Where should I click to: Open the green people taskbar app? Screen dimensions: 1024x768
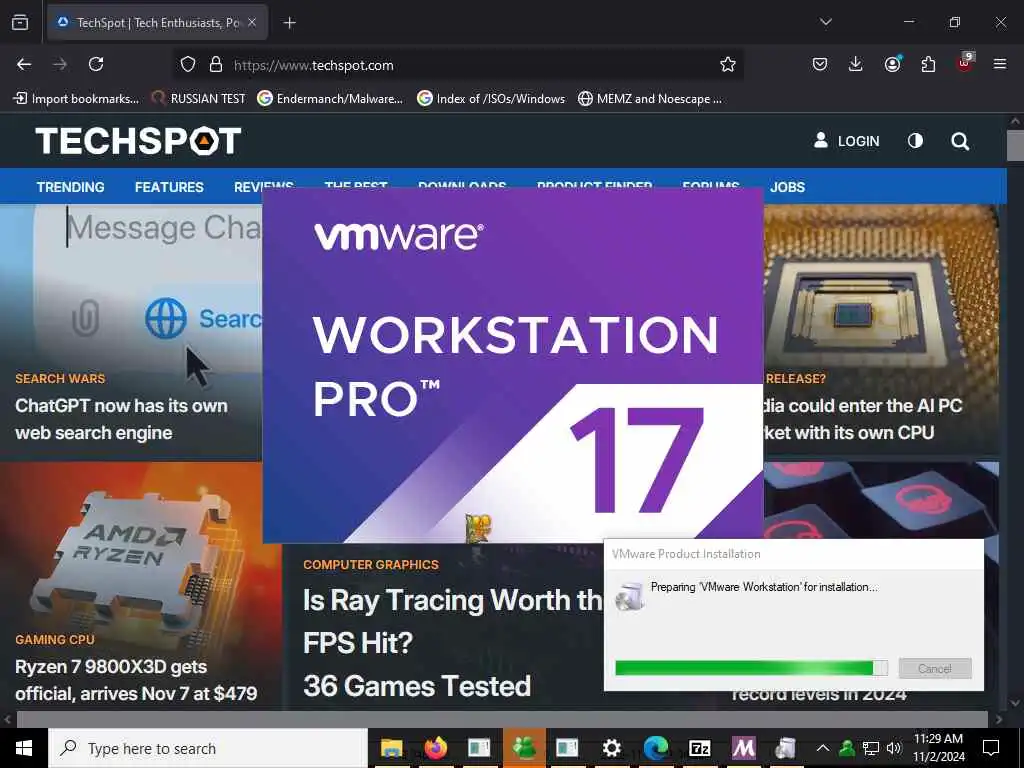(x=524, y=748)
